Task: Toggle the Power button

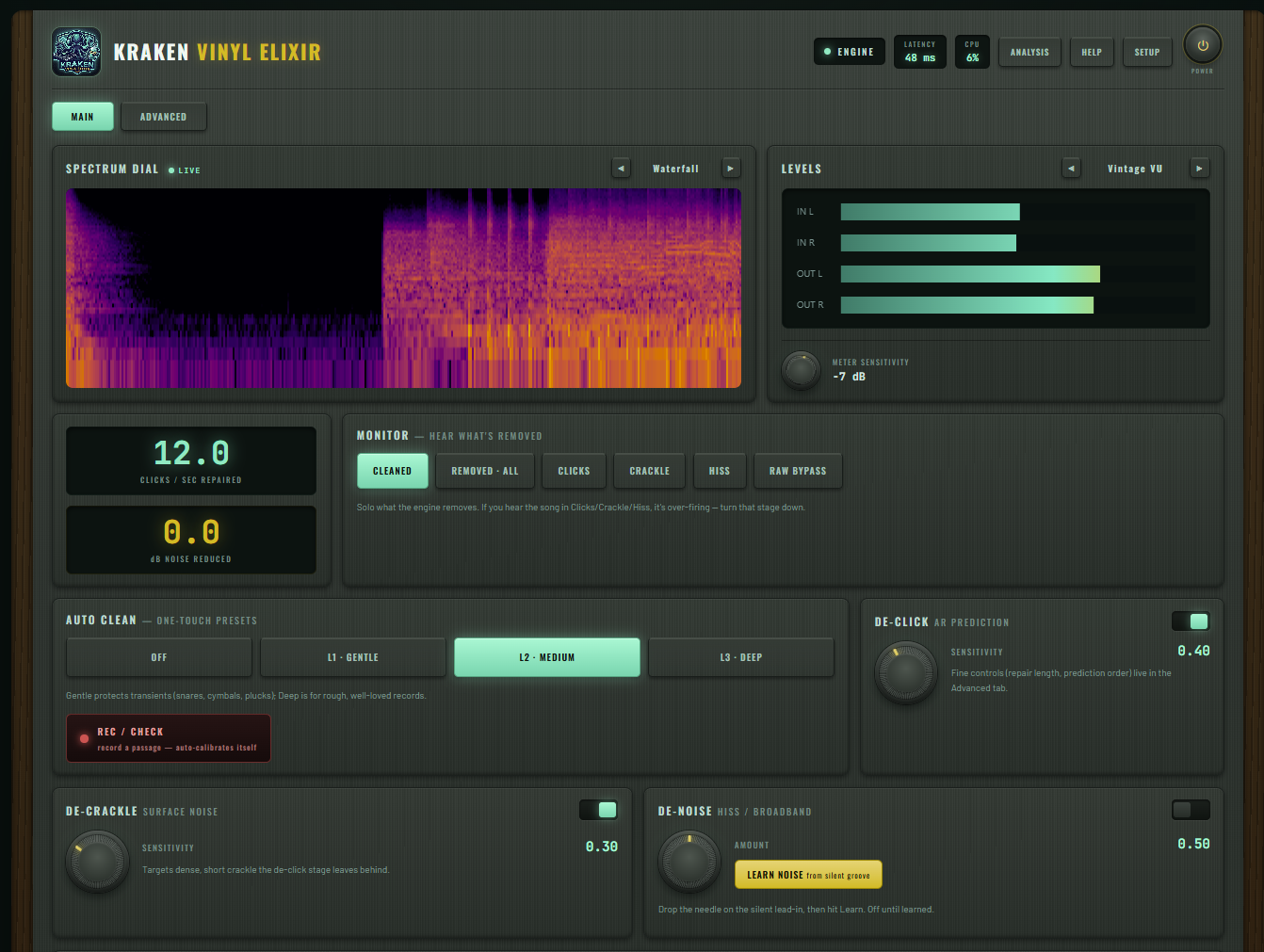Action: coord(1202,45)
